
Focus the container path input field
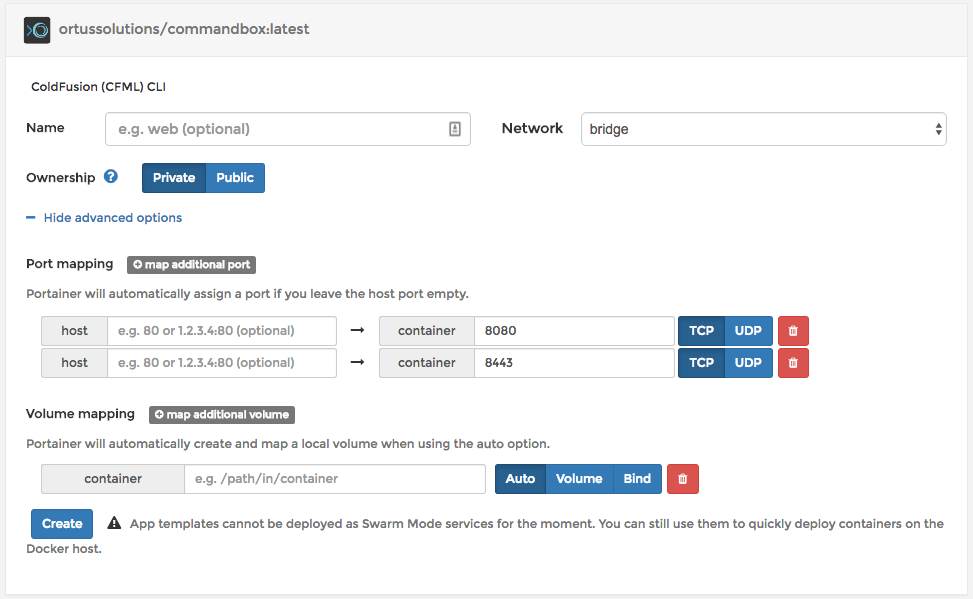334,479
